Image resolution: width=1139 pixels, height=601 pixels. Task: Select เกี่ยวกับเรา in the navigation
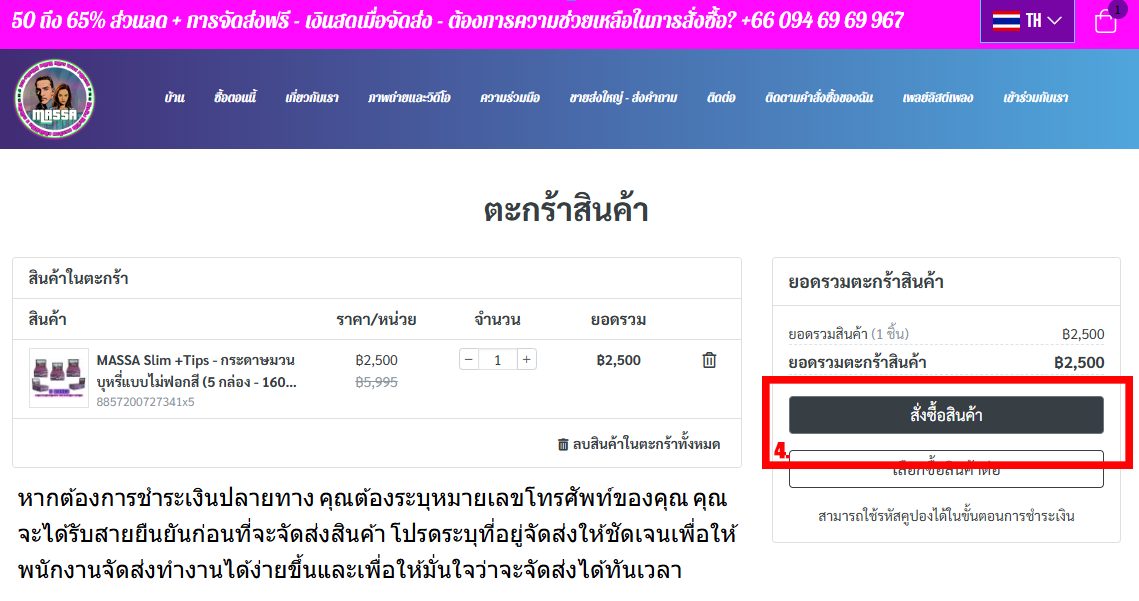click(x=312, y=97)
